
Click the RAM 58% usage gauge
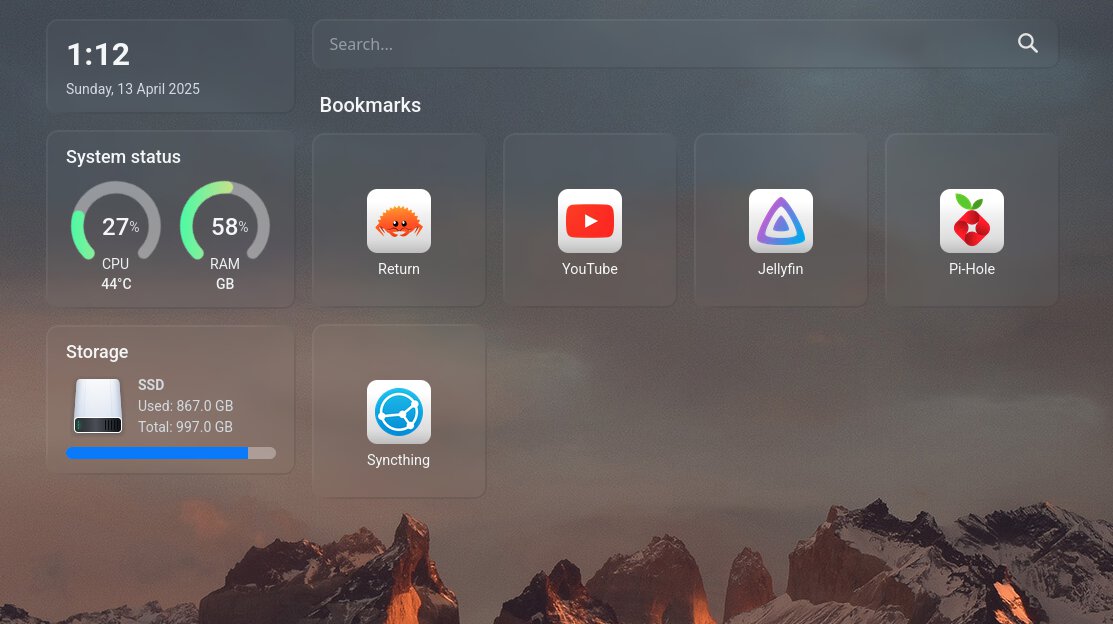coord(225,225)
